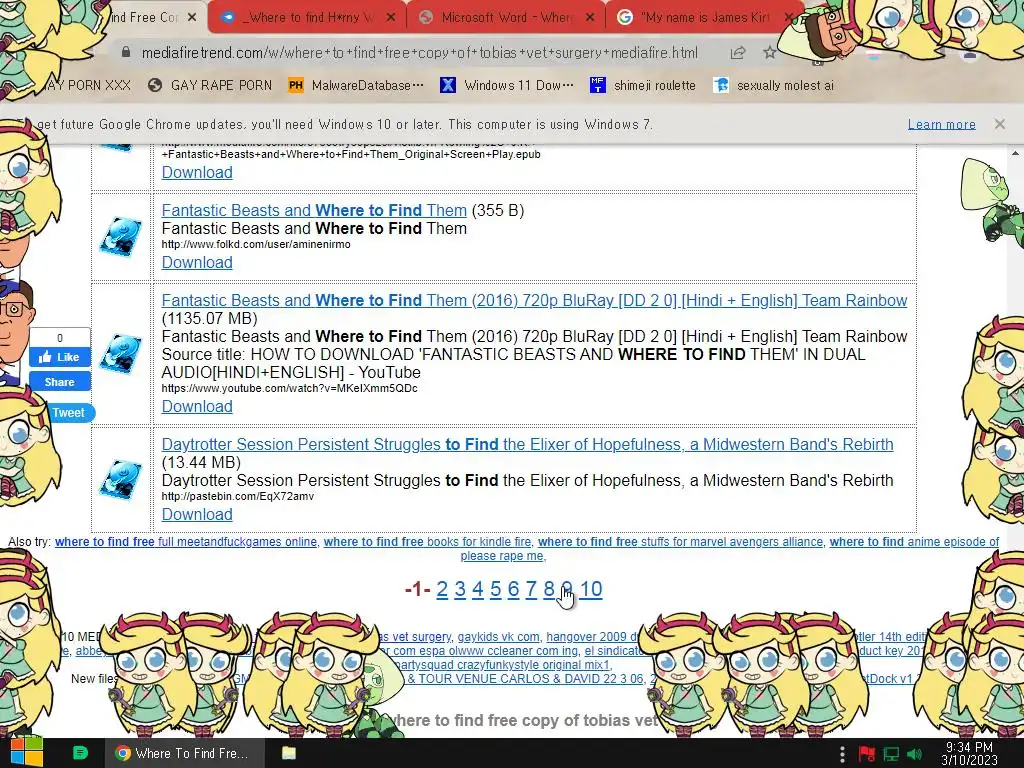Click the Tweet button
1024x768 pixels.
coord(69,413)
